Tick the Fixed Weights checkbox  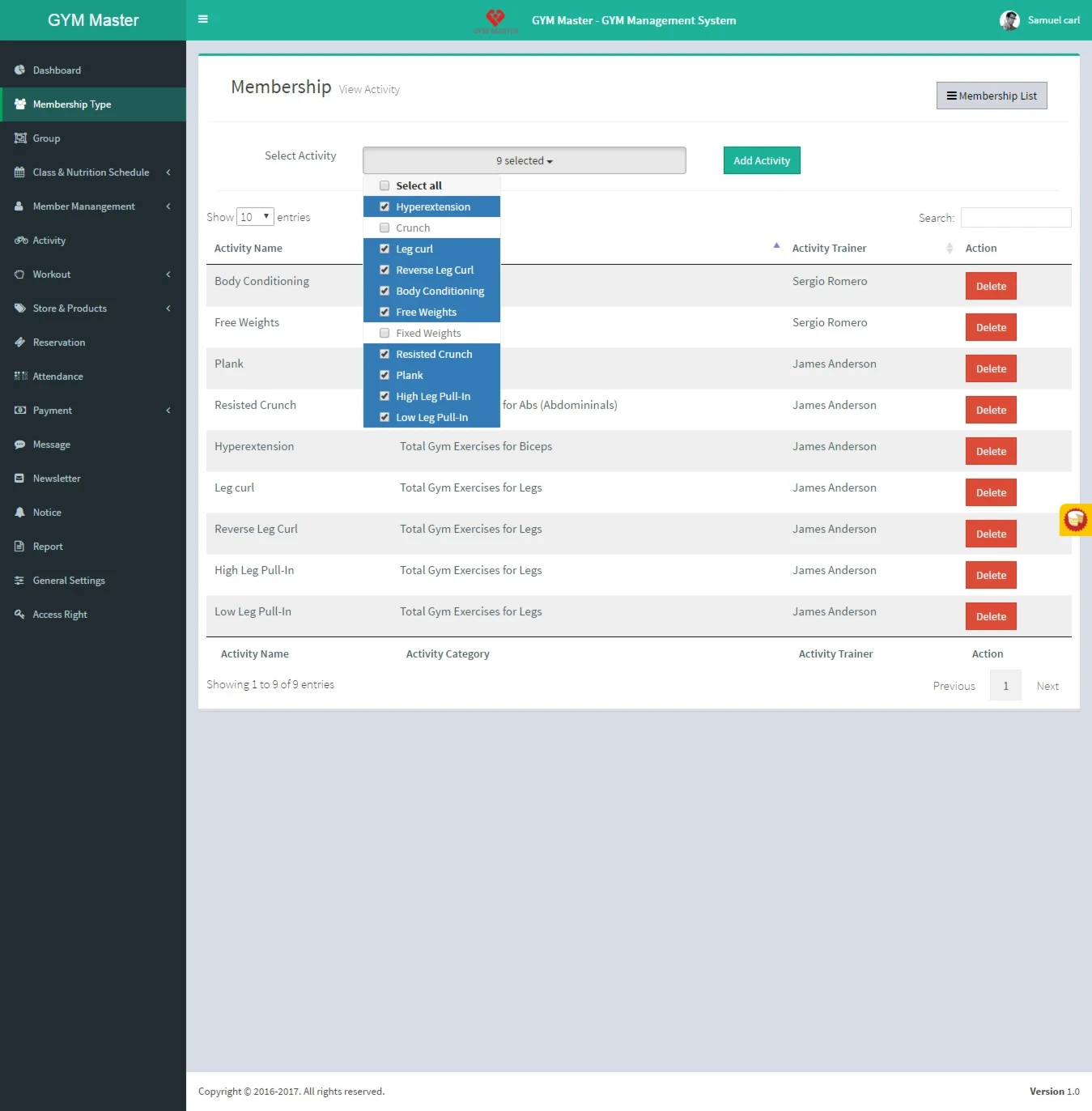coord(385,333)
